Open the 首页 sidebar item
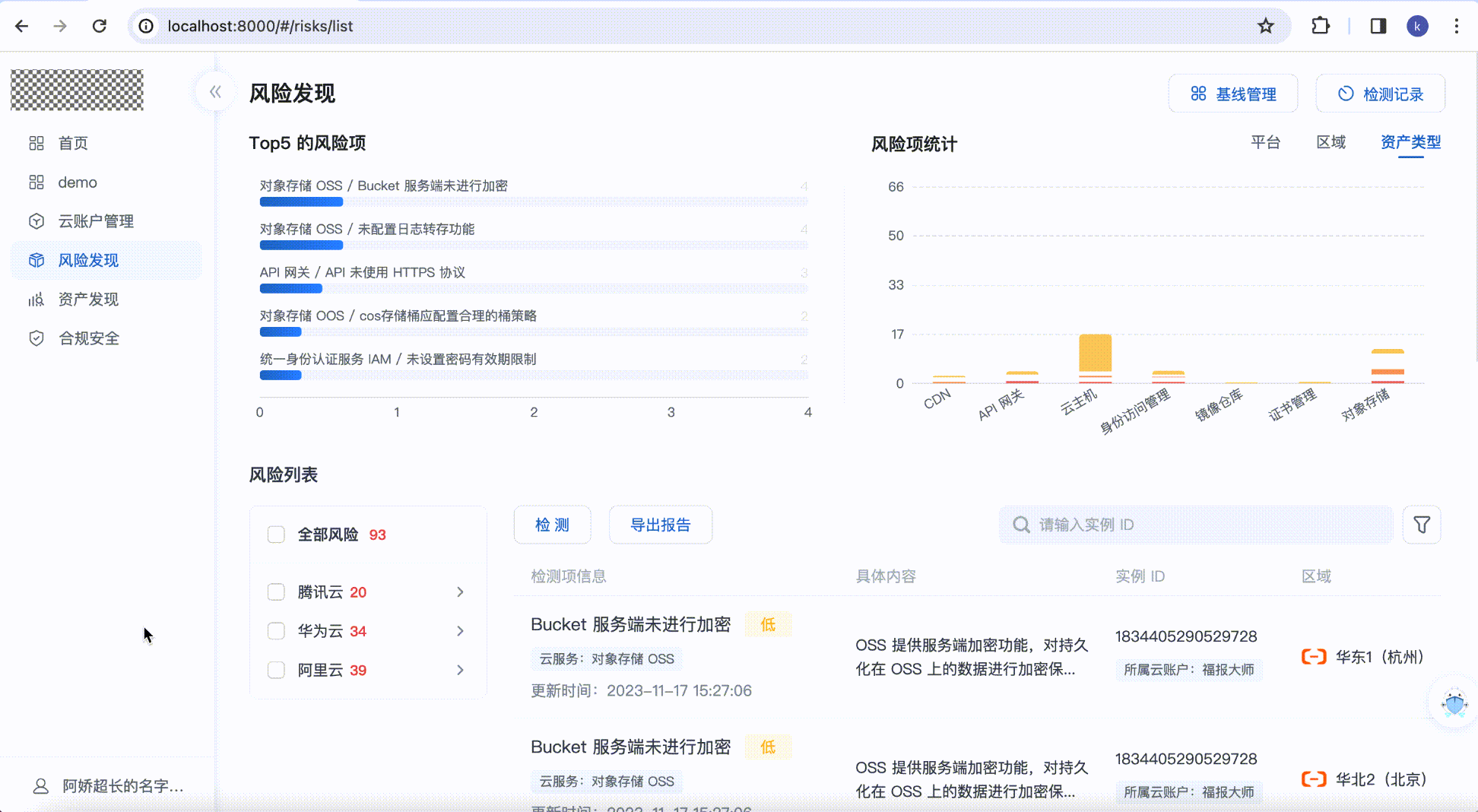Viewport: 1478px width, 812px height. (73, 143)
